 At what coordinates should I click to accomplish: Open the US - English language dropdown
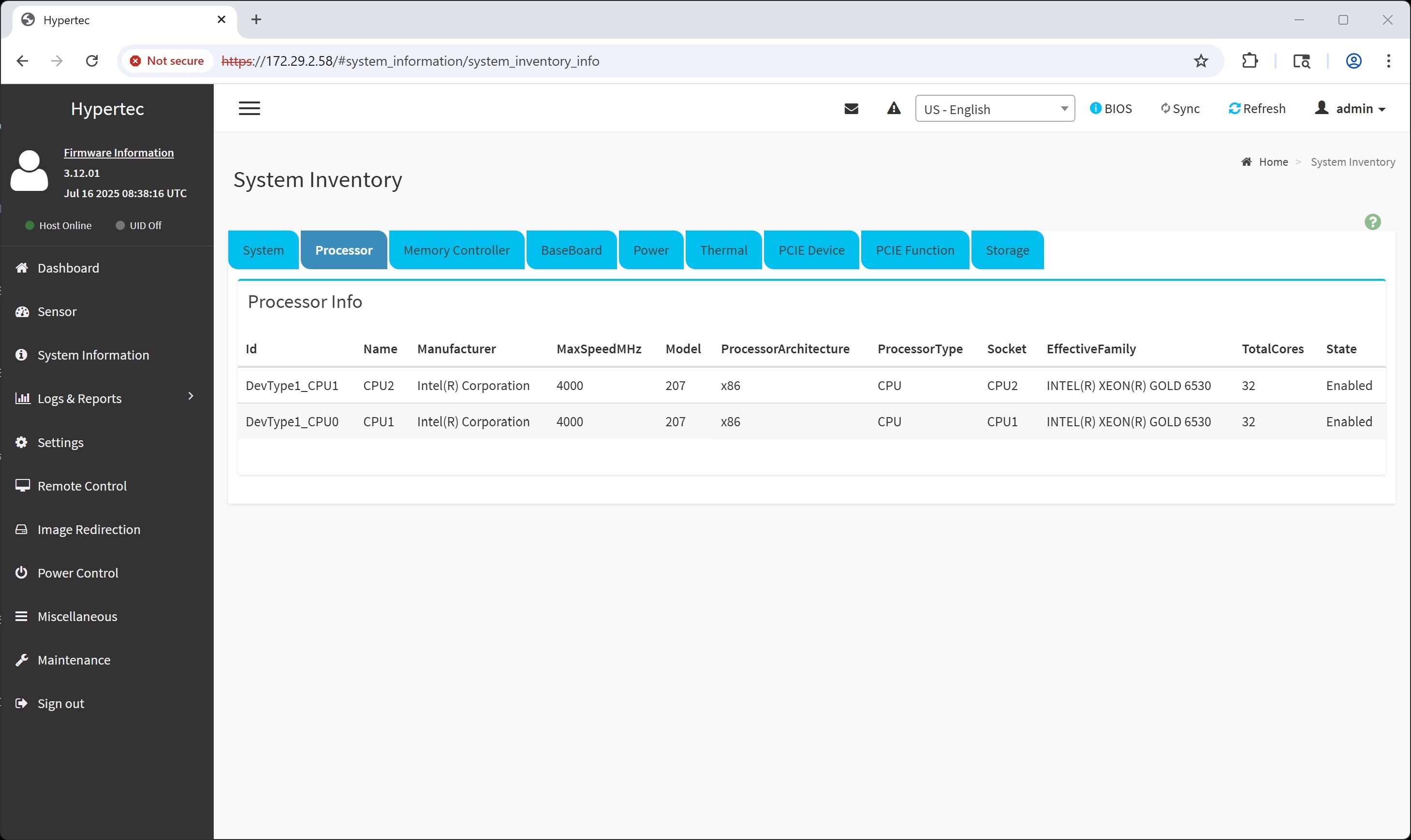tap(995, 109)
